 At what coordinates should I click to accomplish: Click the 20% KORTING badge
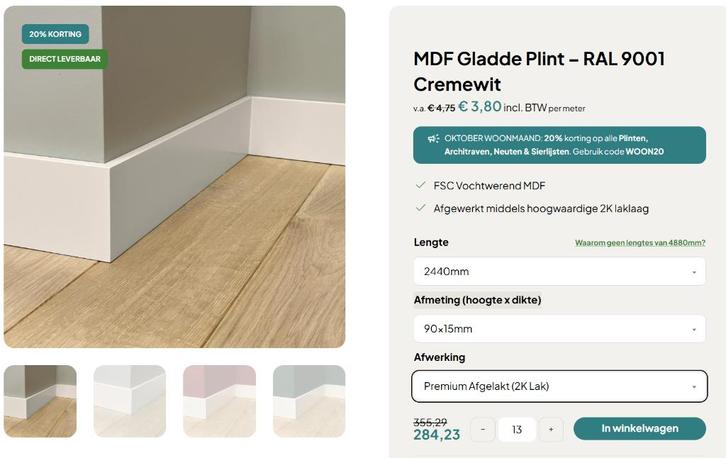(x=55, y=34)
